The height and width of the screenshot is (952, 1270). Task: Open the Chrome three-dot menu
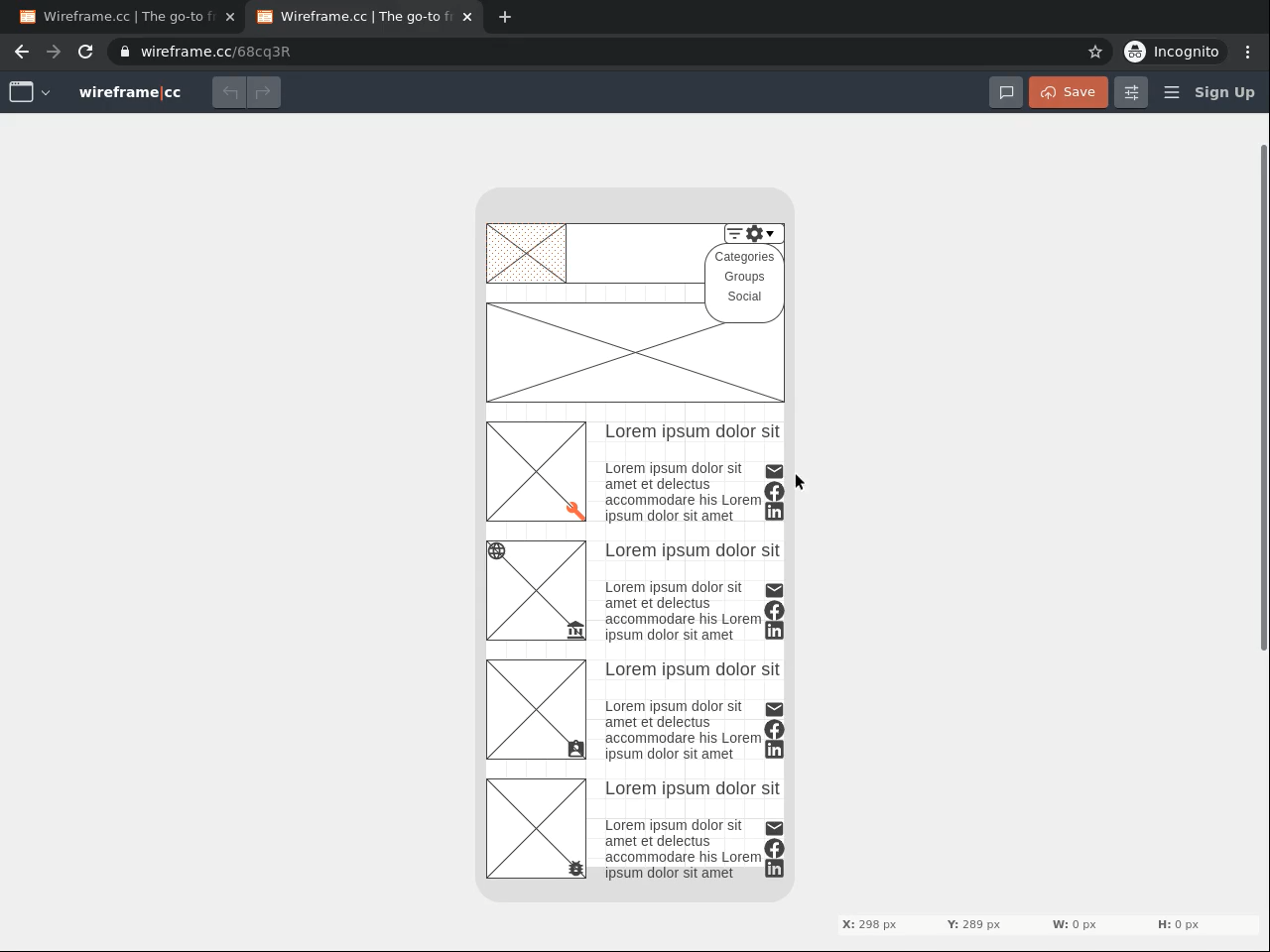click(1248, 52)
